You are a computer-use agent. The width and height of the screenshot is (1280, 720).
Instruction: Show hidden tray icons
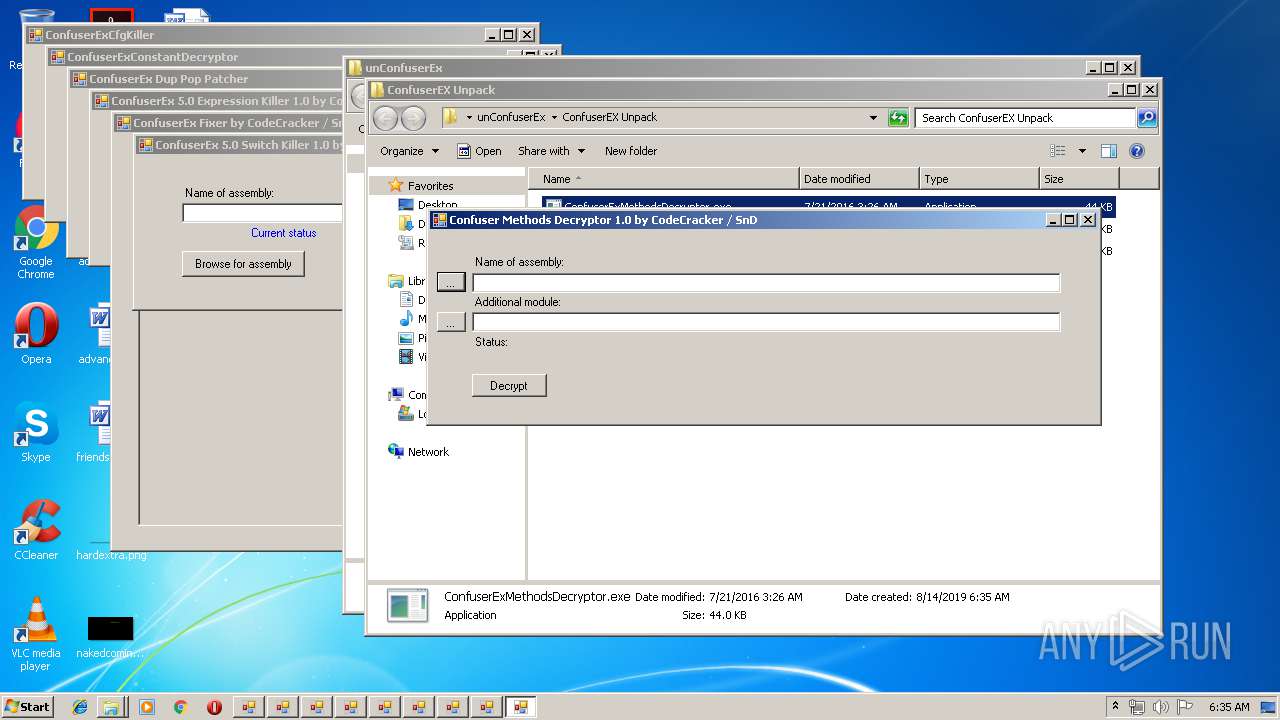[x=1115, y=706]
